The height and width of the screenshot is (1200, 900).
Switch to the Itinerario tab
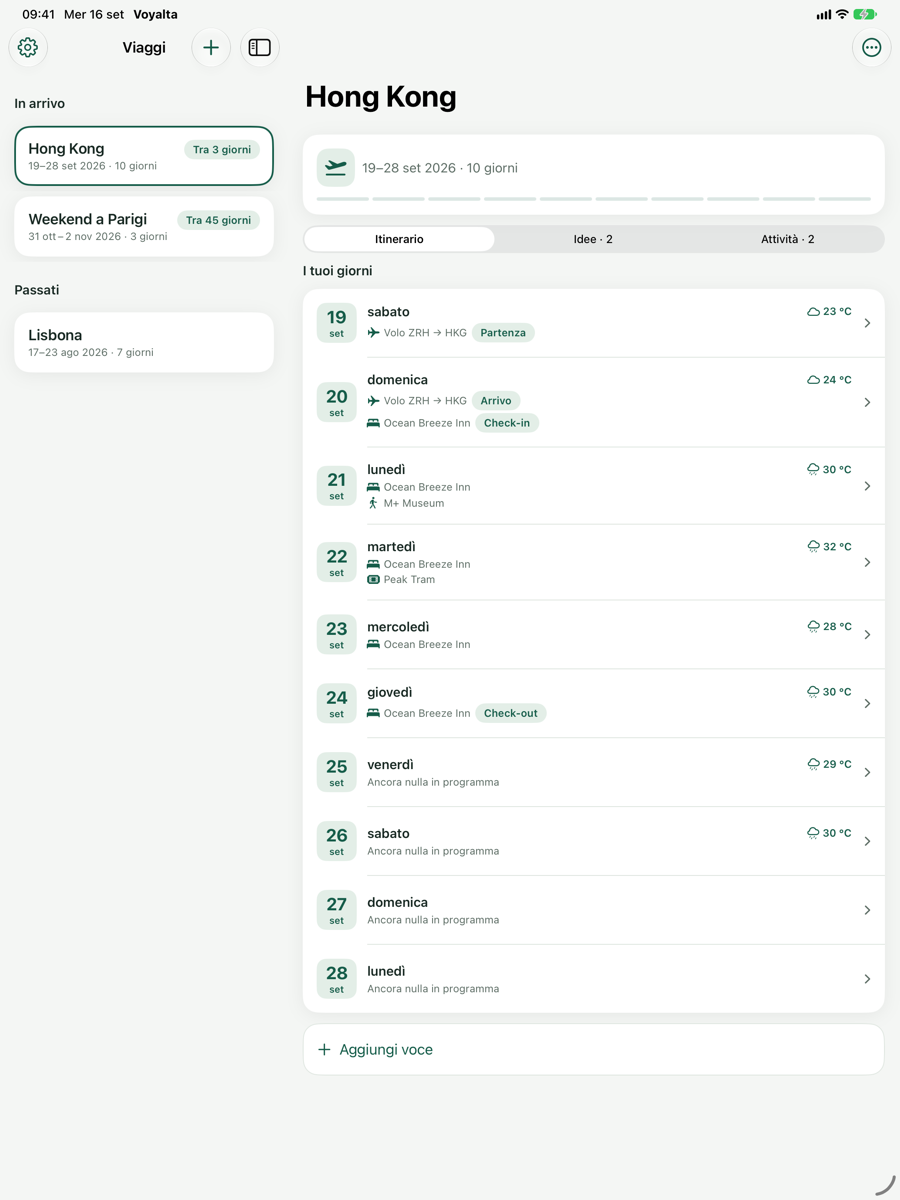(399, 239)
